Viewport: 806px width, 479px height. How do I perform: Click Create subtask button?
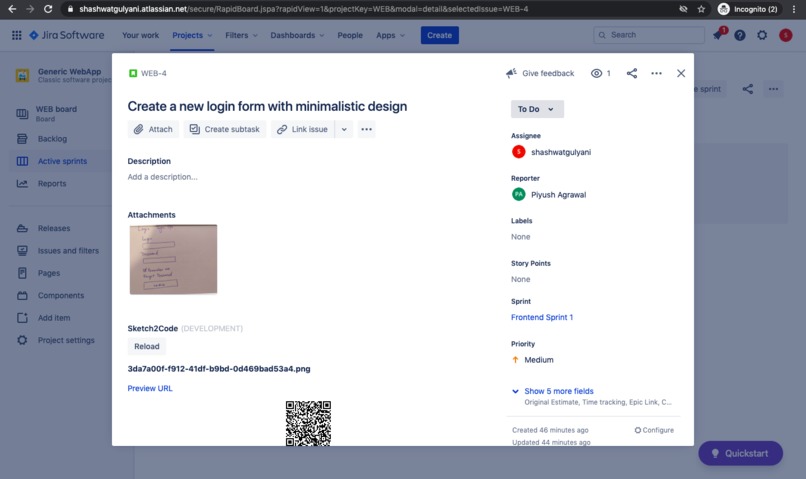click(x=225, y=129)
